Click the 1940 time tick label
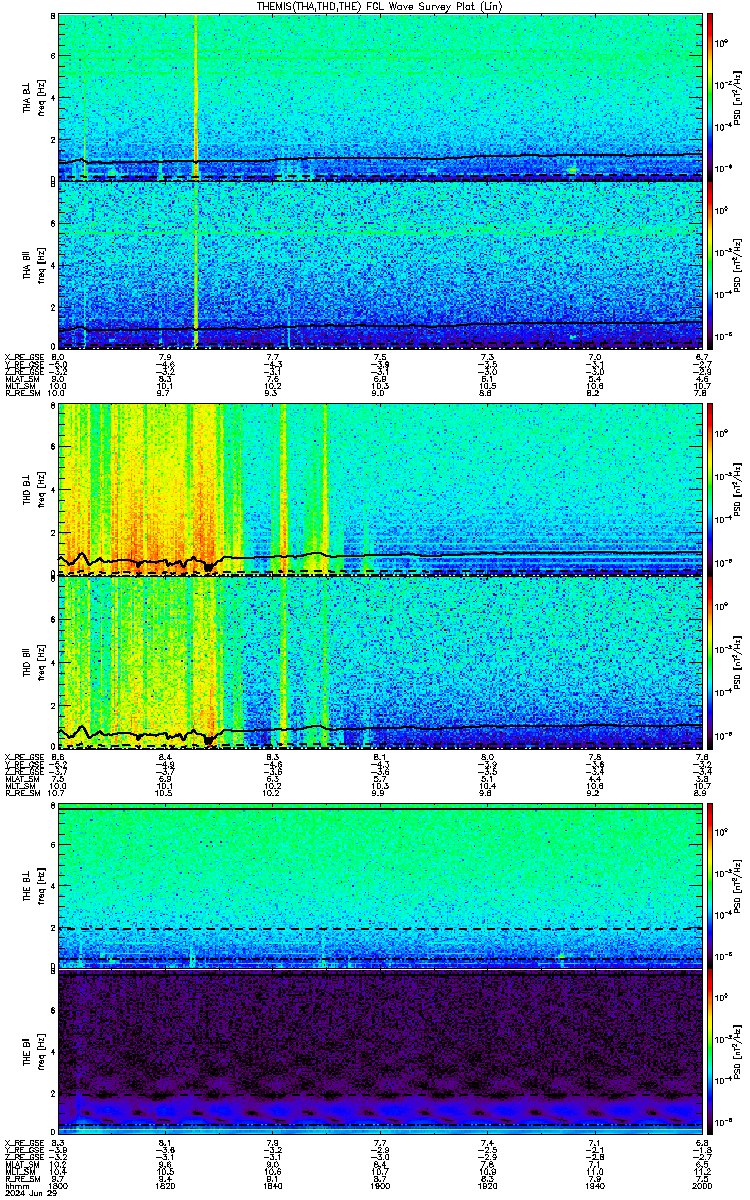 pos(595,1185)
